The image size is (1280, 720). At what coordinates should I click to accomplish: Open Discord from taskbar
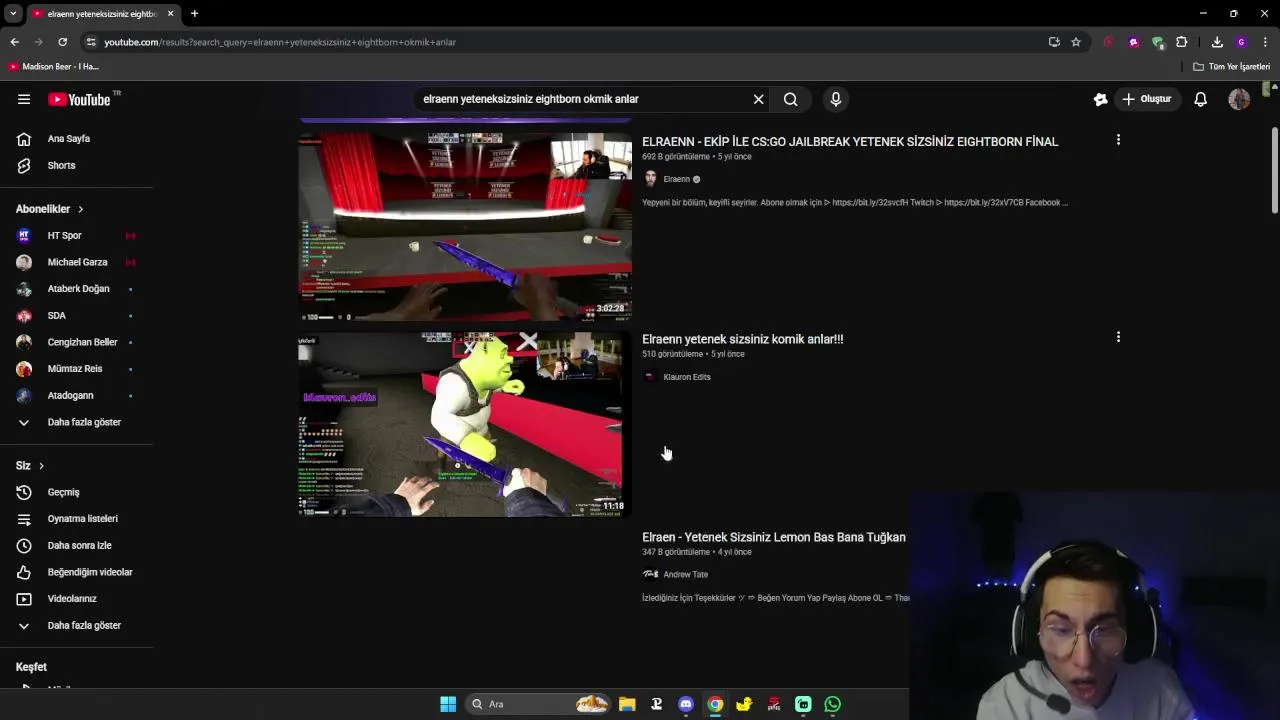[686, 704]
